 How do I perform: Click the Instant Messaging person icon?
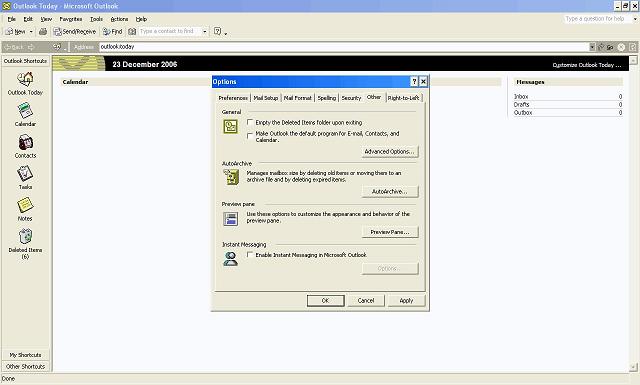point(230,258)
